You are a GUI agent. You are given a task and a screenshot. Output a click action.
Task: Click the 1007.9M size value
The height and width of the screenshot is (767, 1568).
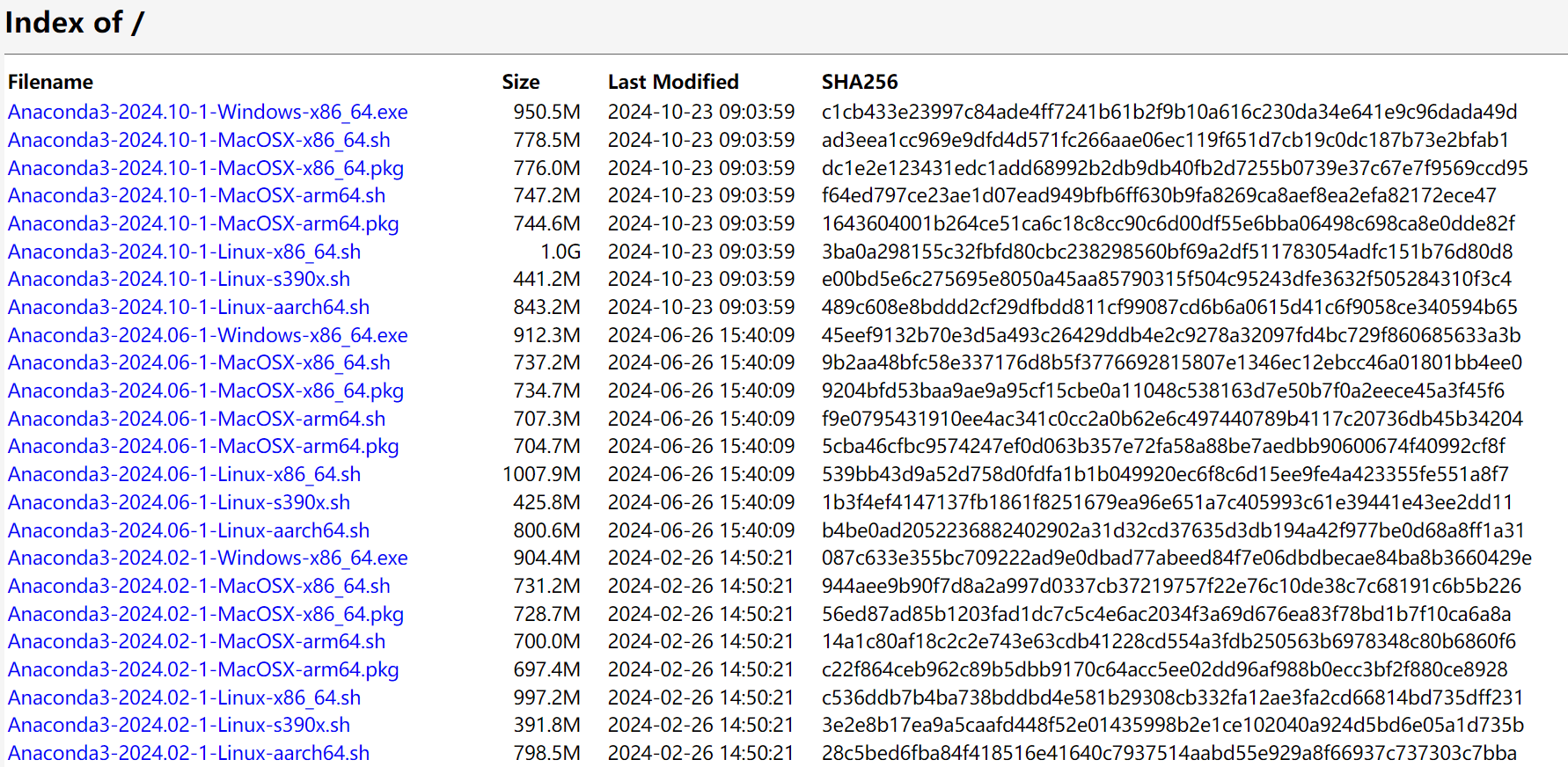tap(541, 474)
